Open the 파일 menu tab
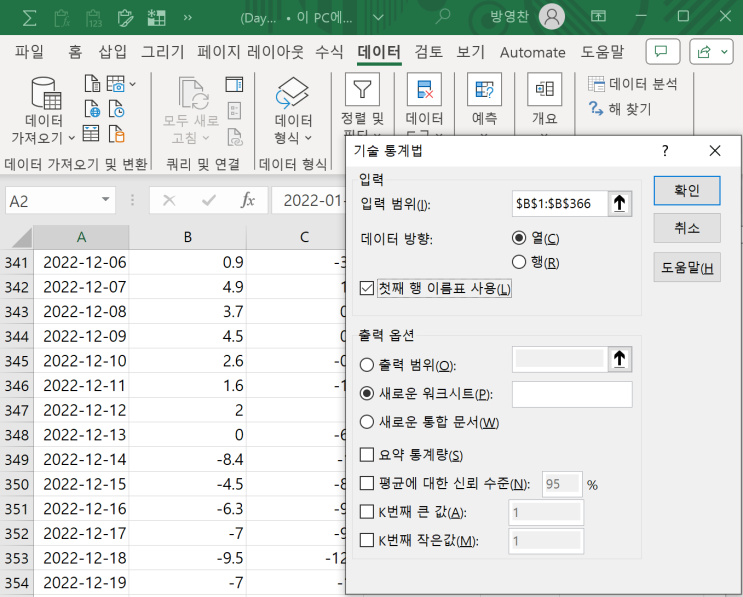Screen dimensions: 743x597 pos(30,52)
